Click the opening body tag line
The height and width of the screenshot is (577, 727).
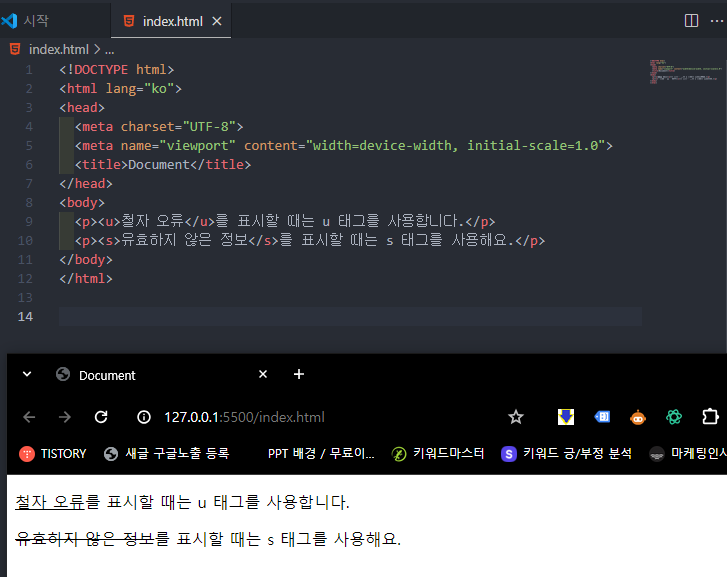(82, 203)
